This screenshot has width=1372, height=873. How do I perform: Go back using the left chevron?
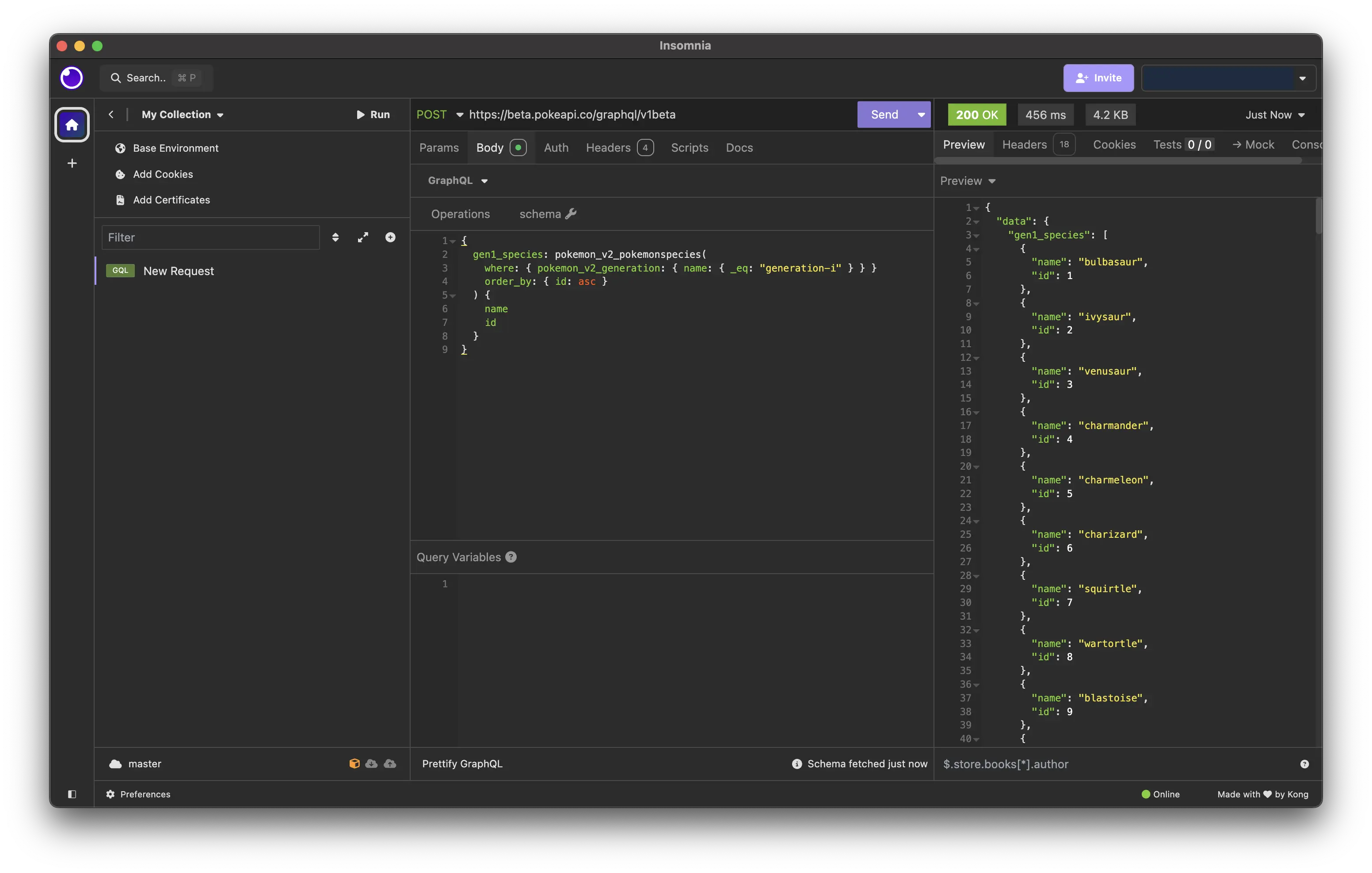(x=111, y=115)
